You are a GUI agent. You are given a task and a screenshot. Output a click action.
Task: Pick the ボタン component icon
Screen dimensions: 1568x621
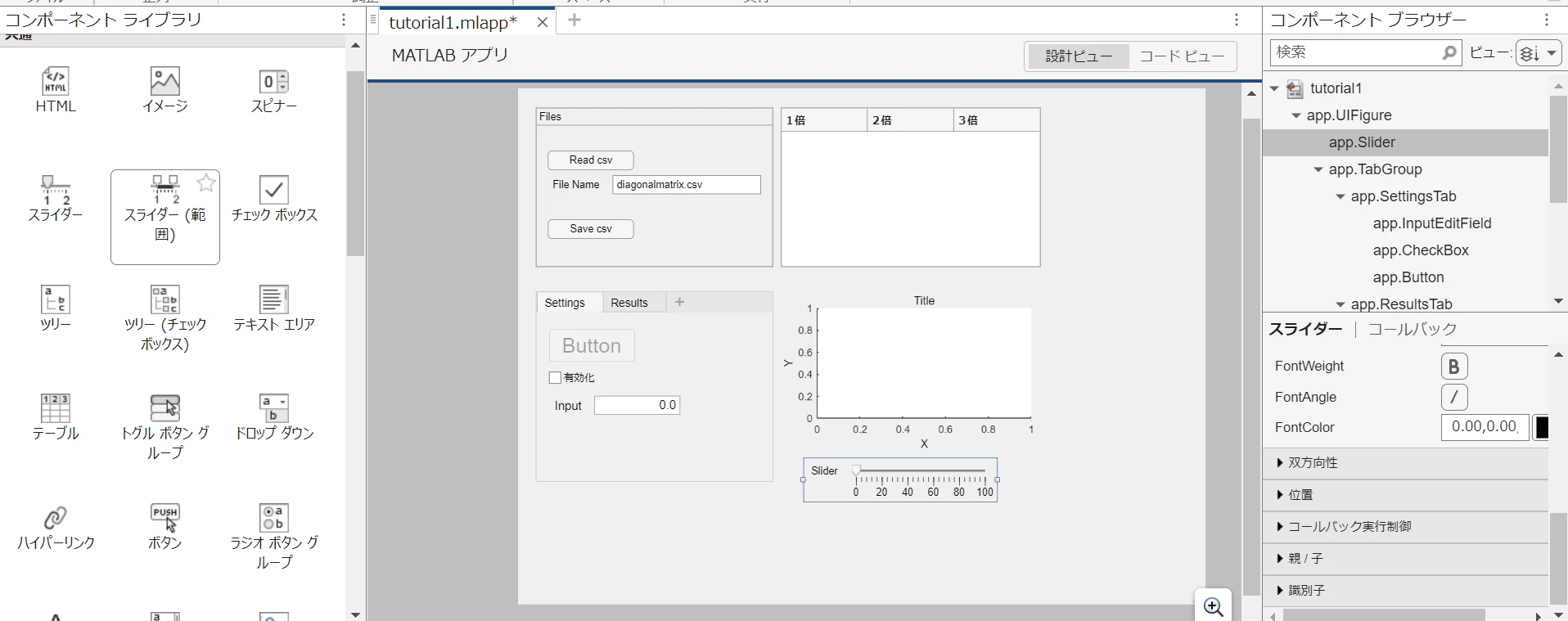point(165,517)
